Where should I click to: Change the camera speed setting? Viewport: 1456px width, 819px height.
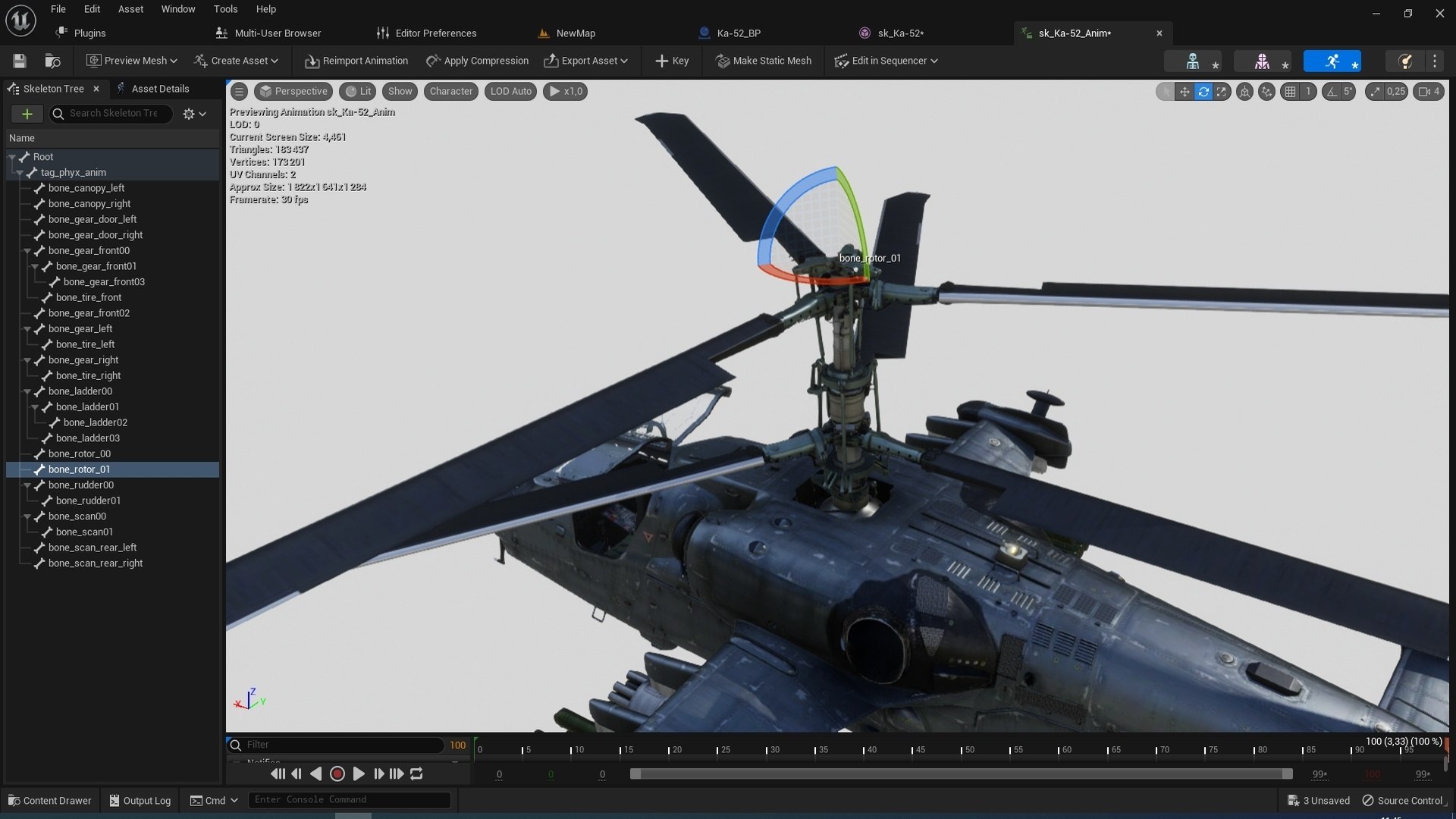(x=1429, y=92)
